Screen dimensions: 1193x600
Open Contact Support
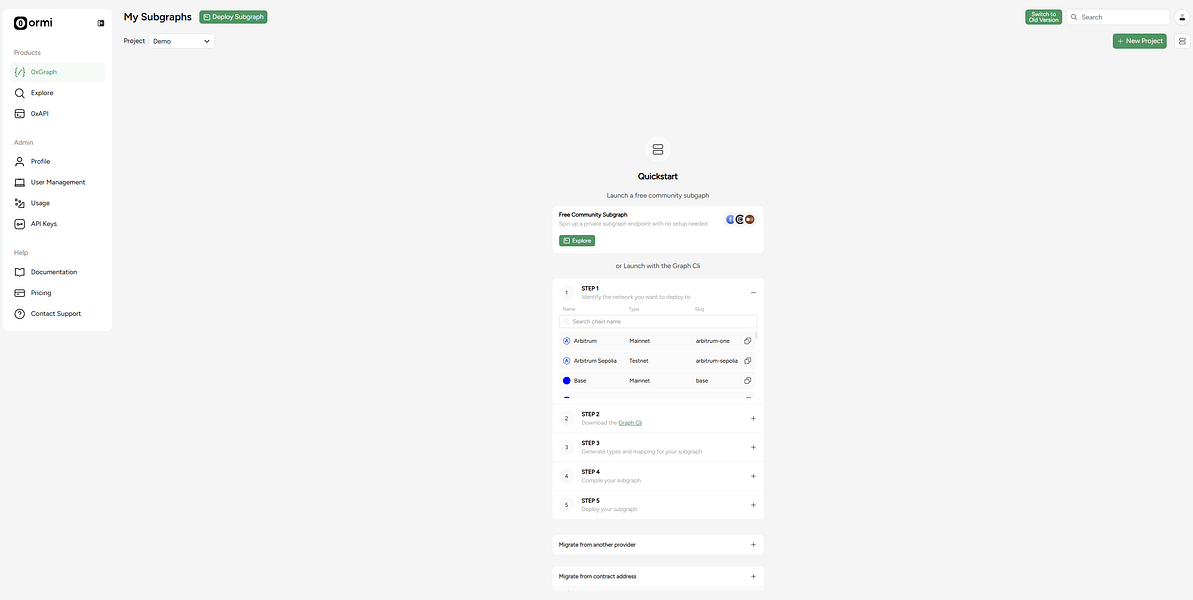click(x=57, y=313)
